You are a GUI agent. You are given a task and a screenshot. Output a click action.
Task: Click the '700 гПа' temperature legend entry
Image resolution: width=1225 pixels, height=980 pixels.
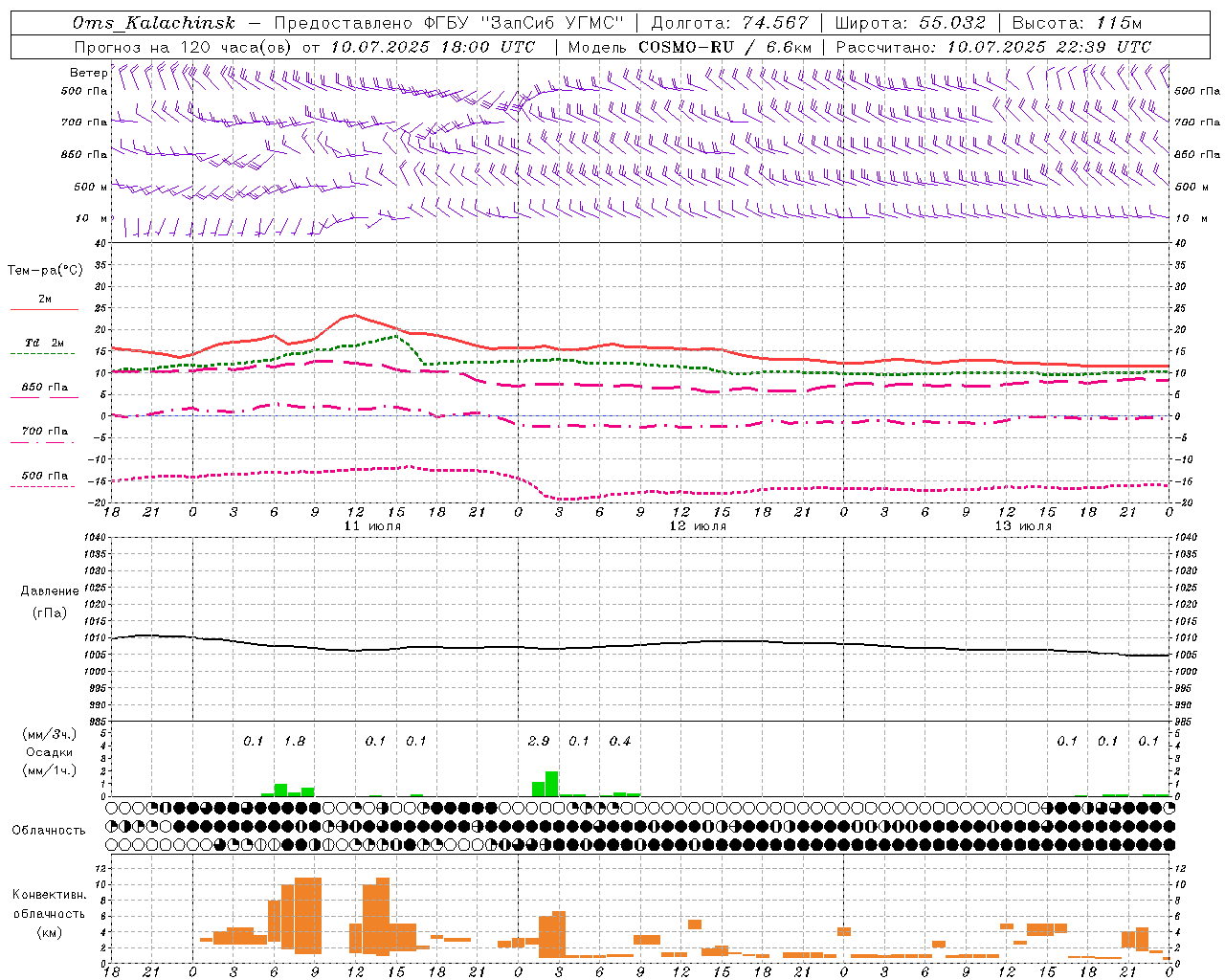(x=44, y=432)
